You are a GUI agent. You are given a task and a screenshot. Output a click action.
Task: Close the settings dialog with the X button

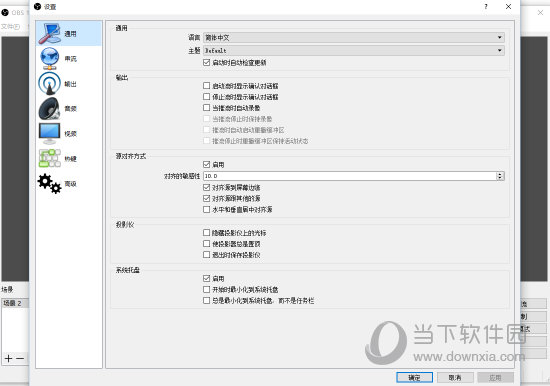pyautogui.click(x=508, y=6)
